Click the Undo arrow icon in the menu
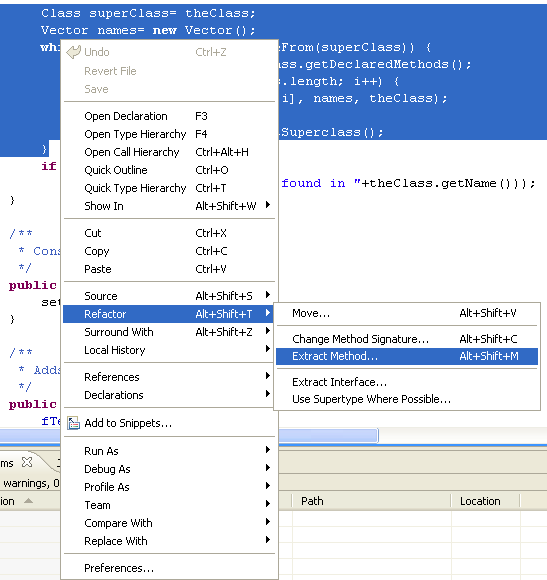Screen dimensions: 547x580 74,52
